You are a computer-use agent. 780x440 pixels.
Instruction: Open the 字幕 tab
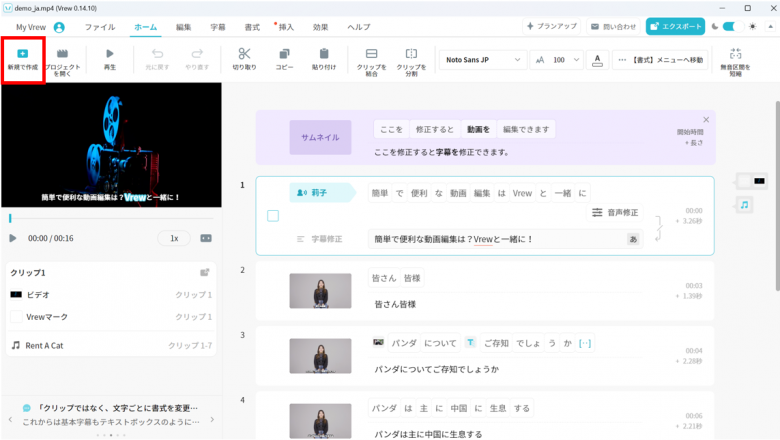218,27
